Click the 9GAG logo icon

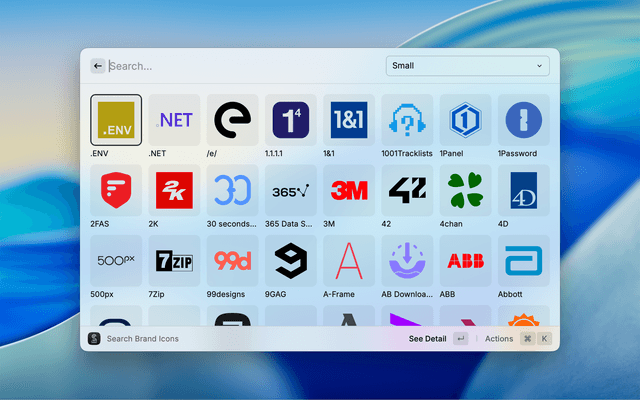click(x=291, y=261)
